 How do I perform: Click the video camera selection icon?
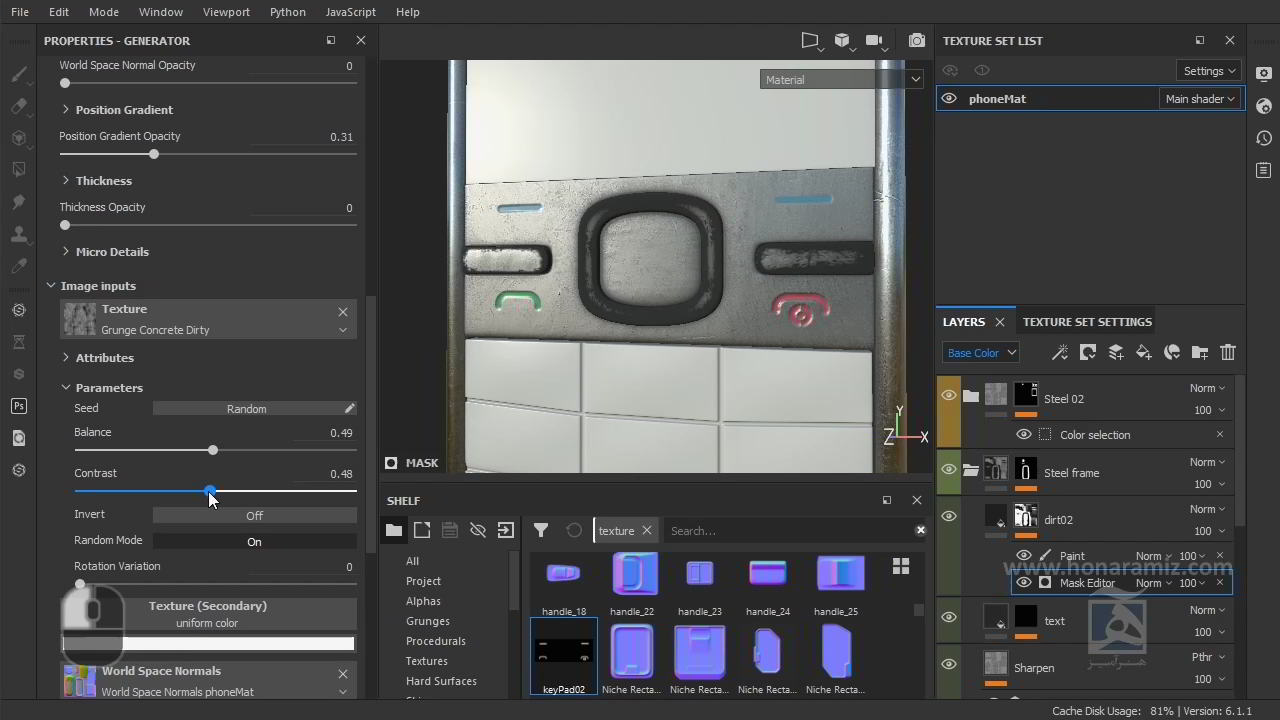coord(876,41)
